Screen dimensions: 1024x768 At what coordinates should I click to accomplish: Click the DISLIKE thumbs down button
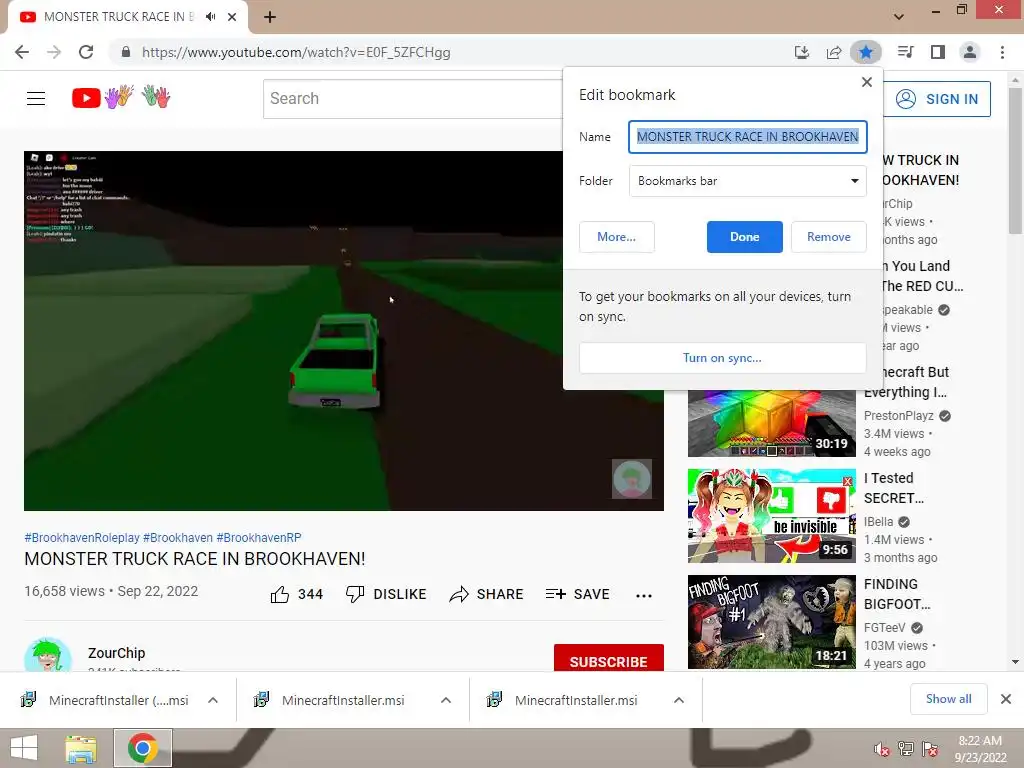(386, 594)
